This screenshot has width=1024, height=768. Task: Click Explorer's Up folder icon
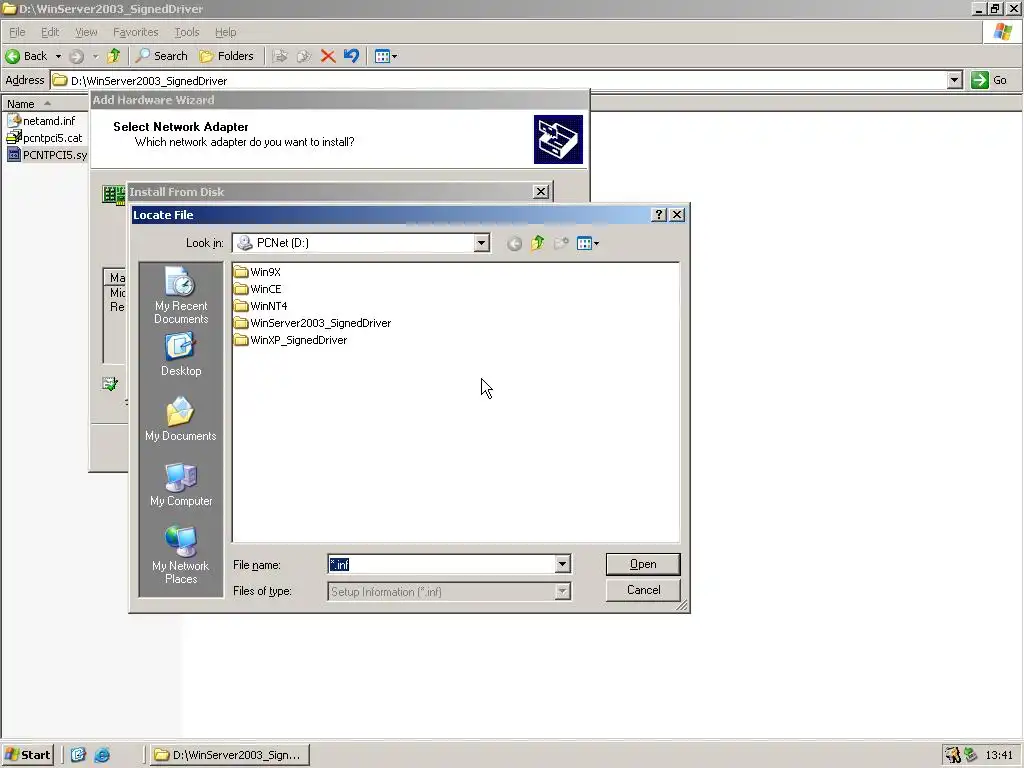pos(114,56)
